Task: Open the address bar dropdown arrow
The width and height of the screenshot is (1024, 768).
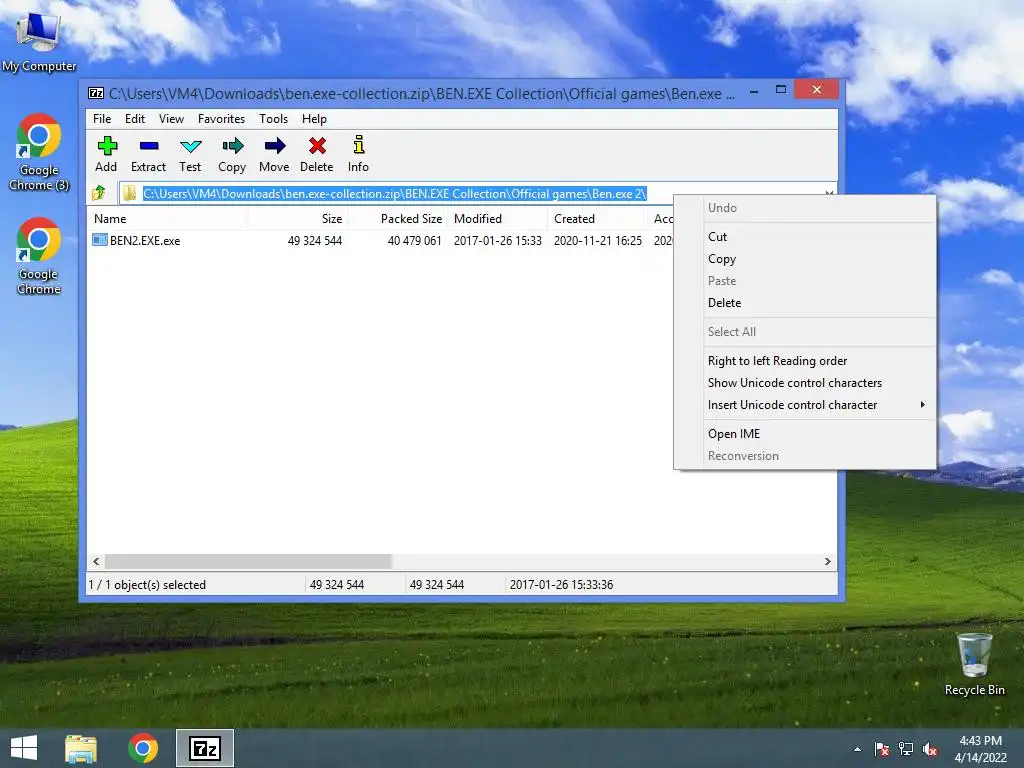Action: pyautogui.click(x=828, y=193)
